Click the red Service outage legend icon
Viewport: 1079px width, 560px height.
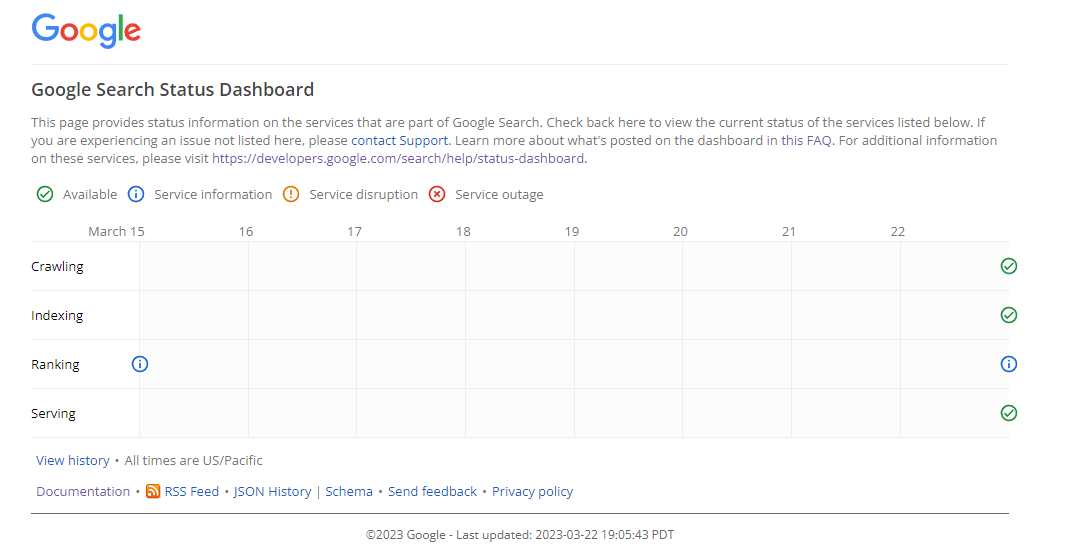pos(436,194)
